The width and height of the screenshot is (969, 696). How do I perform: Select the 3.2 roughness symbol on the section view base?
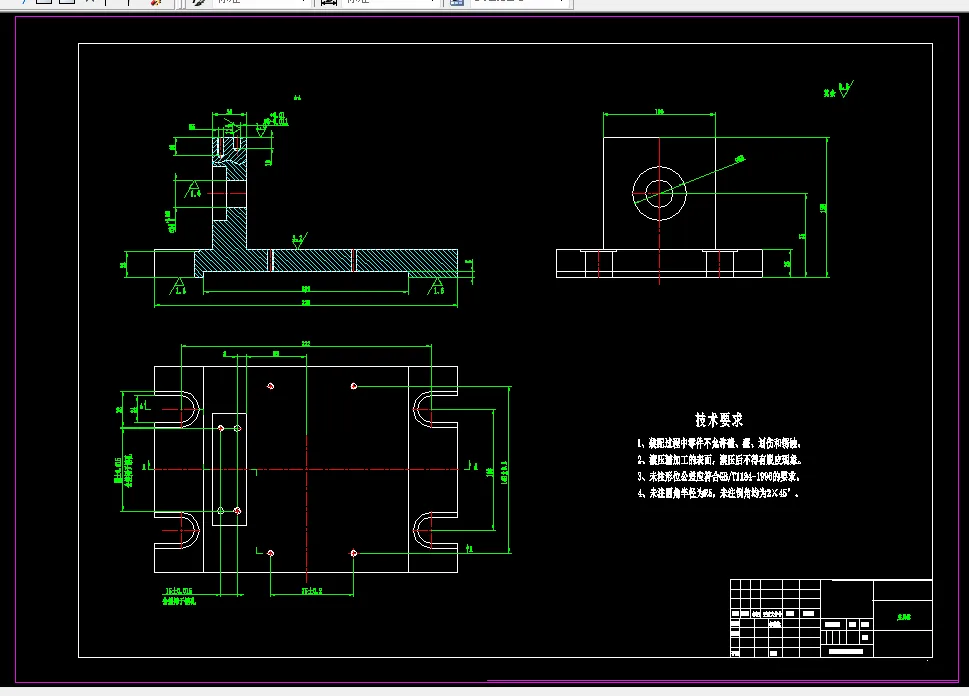click(x=299, y=240)
